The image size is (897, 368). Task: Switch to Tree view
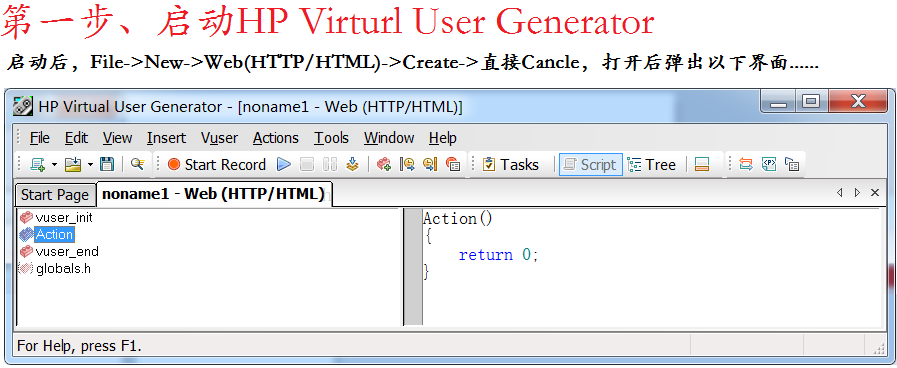coord(652,165)
